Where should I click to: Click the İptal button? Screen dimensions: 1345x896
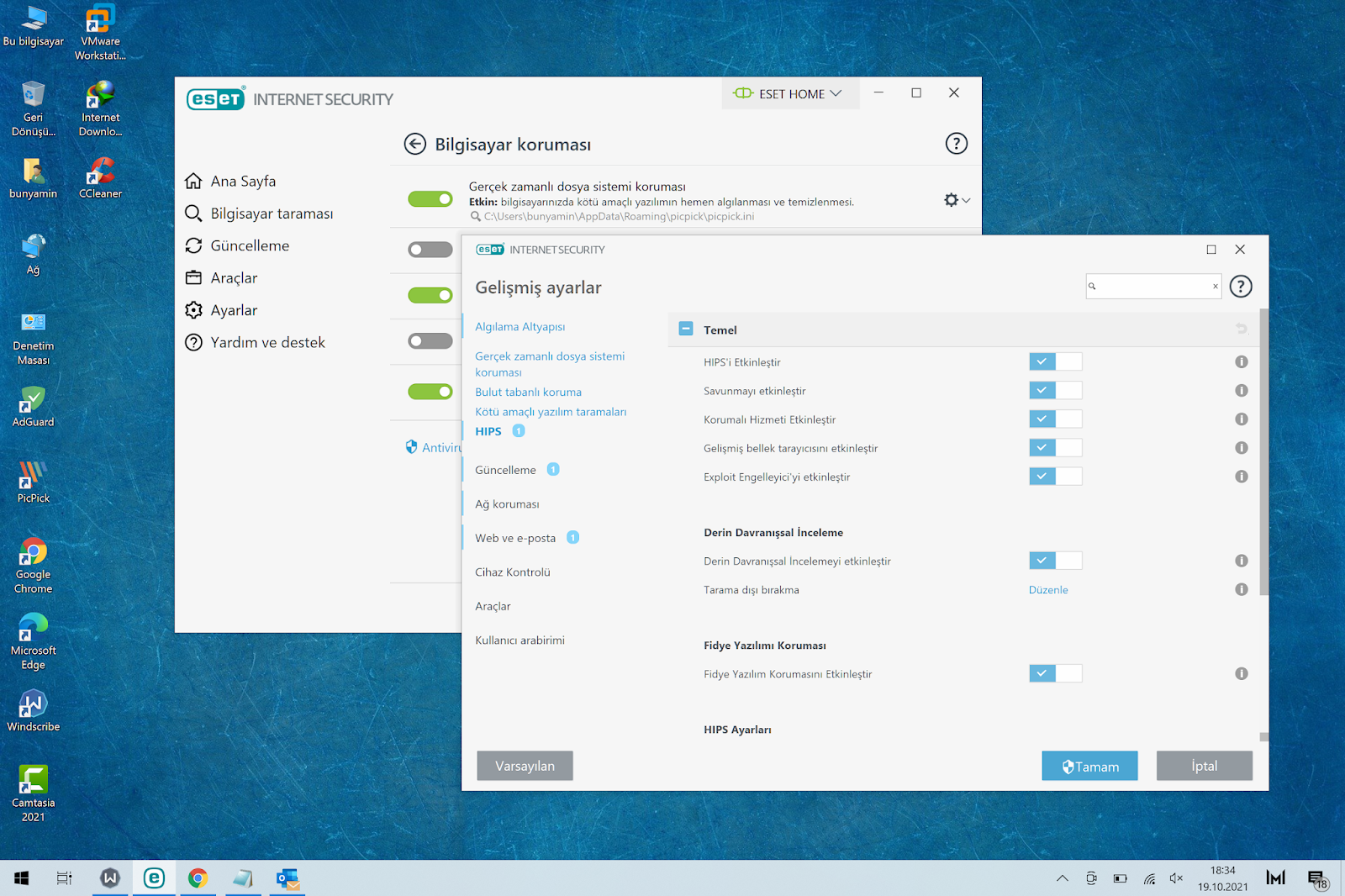pyautogui.click(x=1204, y=766)
